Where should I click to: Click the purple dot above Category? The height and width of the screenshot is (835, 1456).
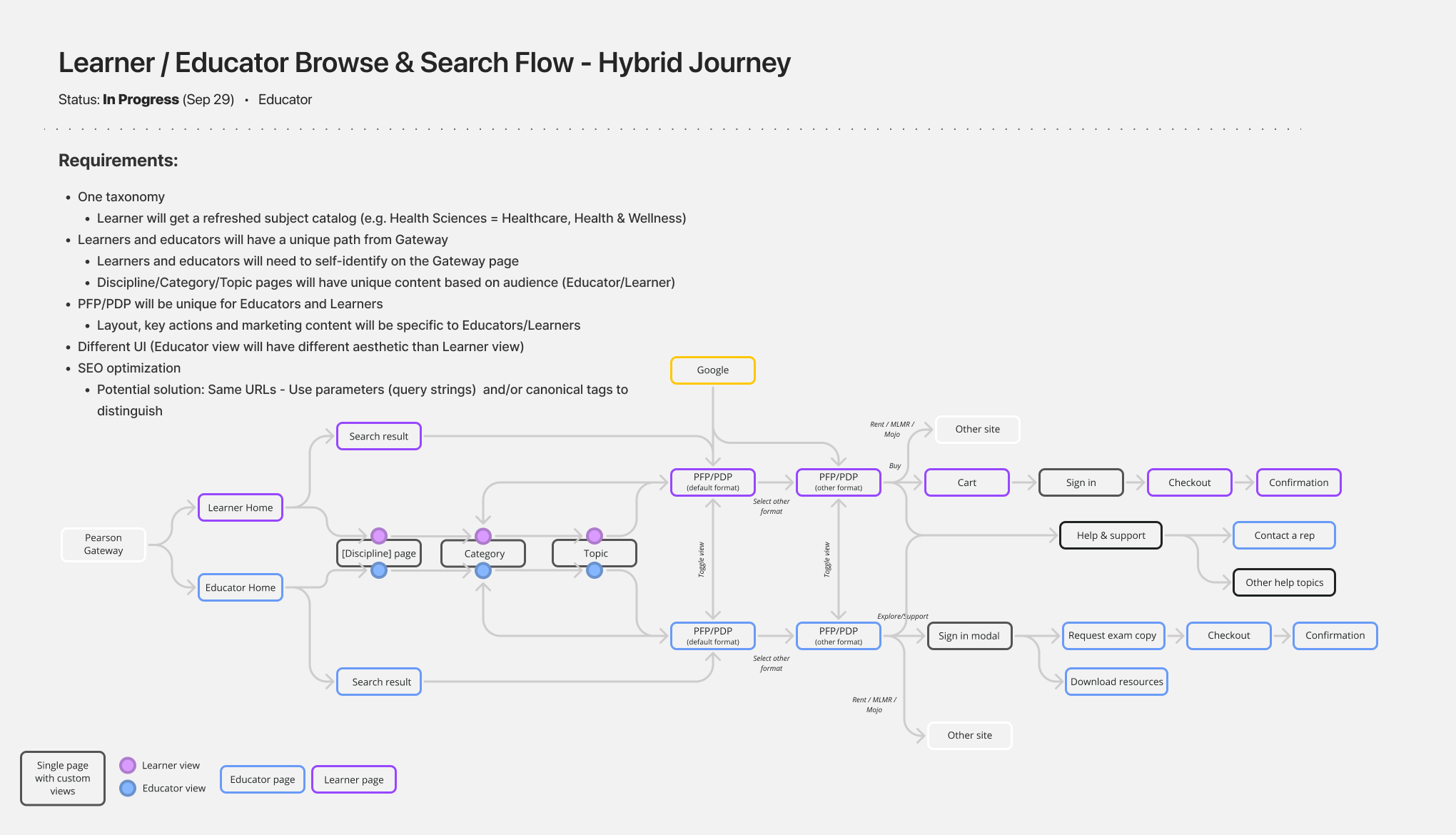point(483,536)
